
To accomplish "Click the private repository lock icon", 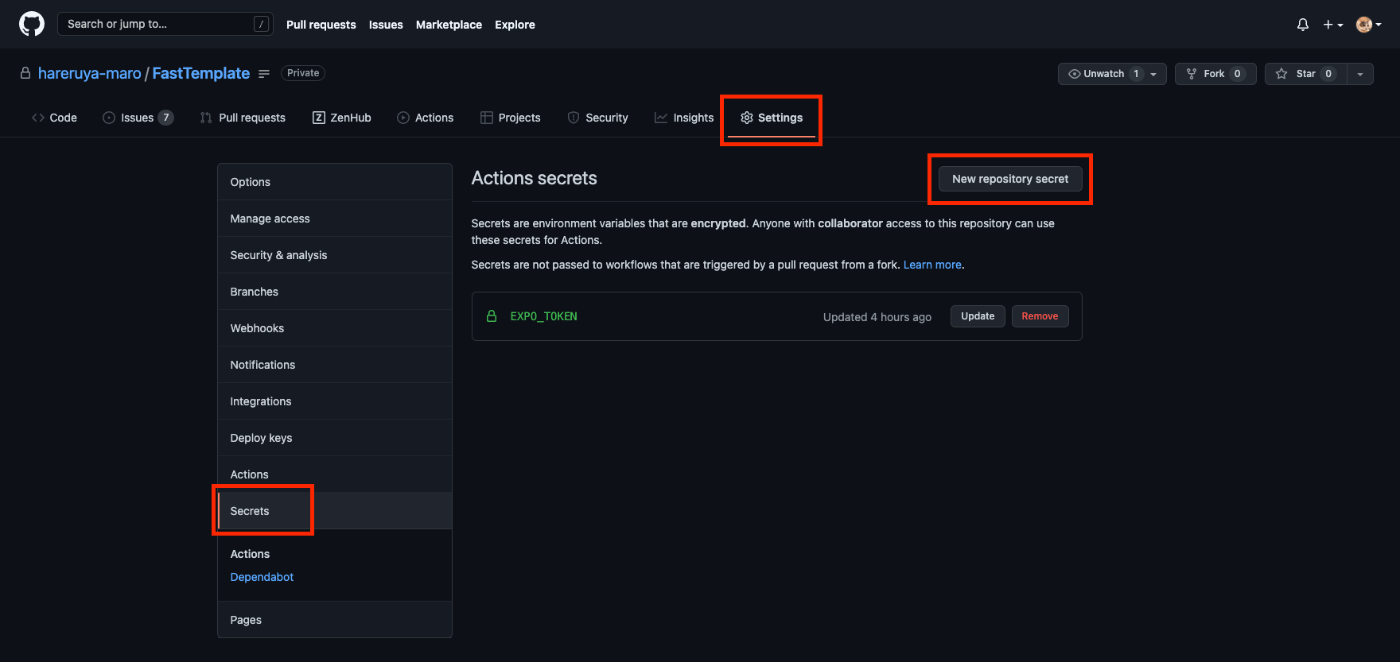I will click(26, 74).
